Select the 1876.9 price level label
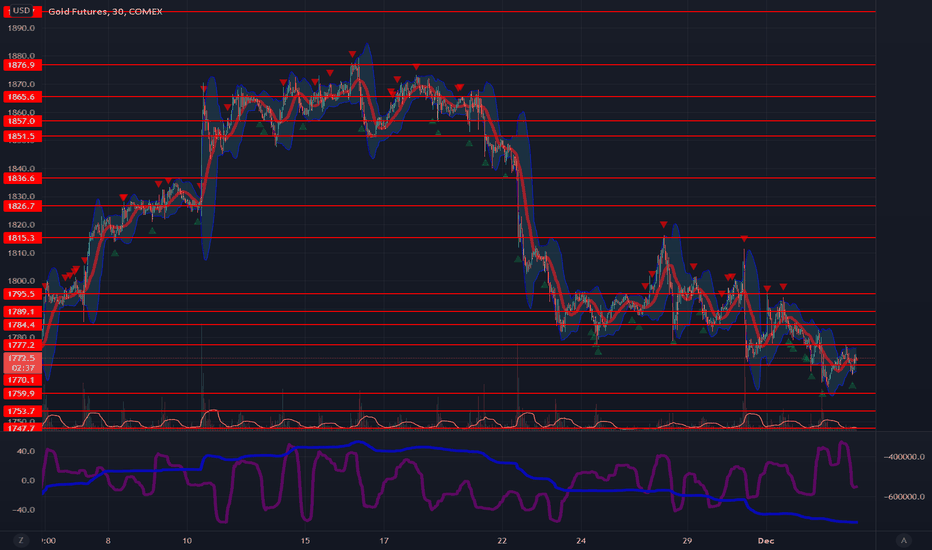Viewport: 932px width, 550px height. [23, 65]
